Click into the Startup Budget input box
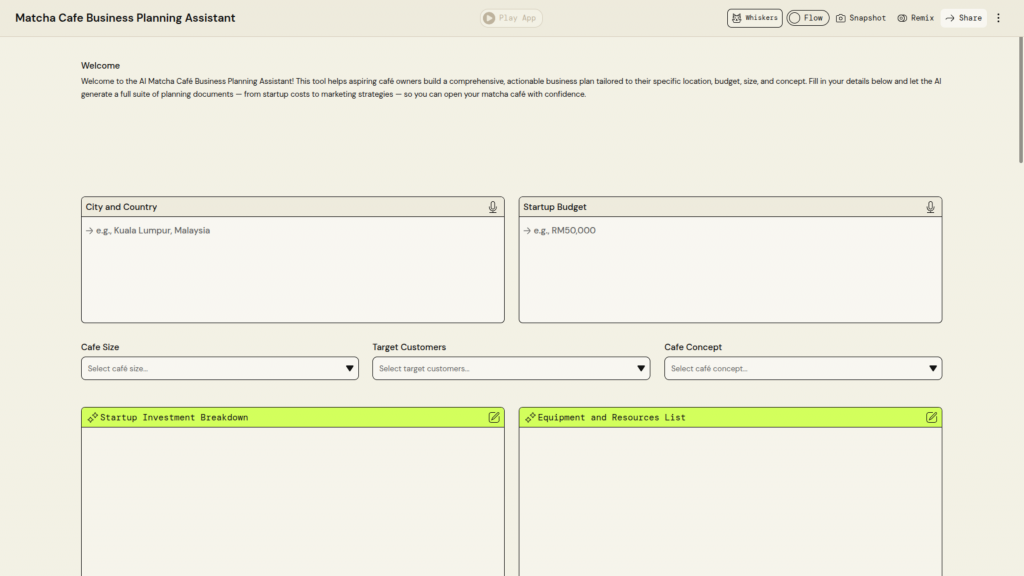 pos(730,269)
